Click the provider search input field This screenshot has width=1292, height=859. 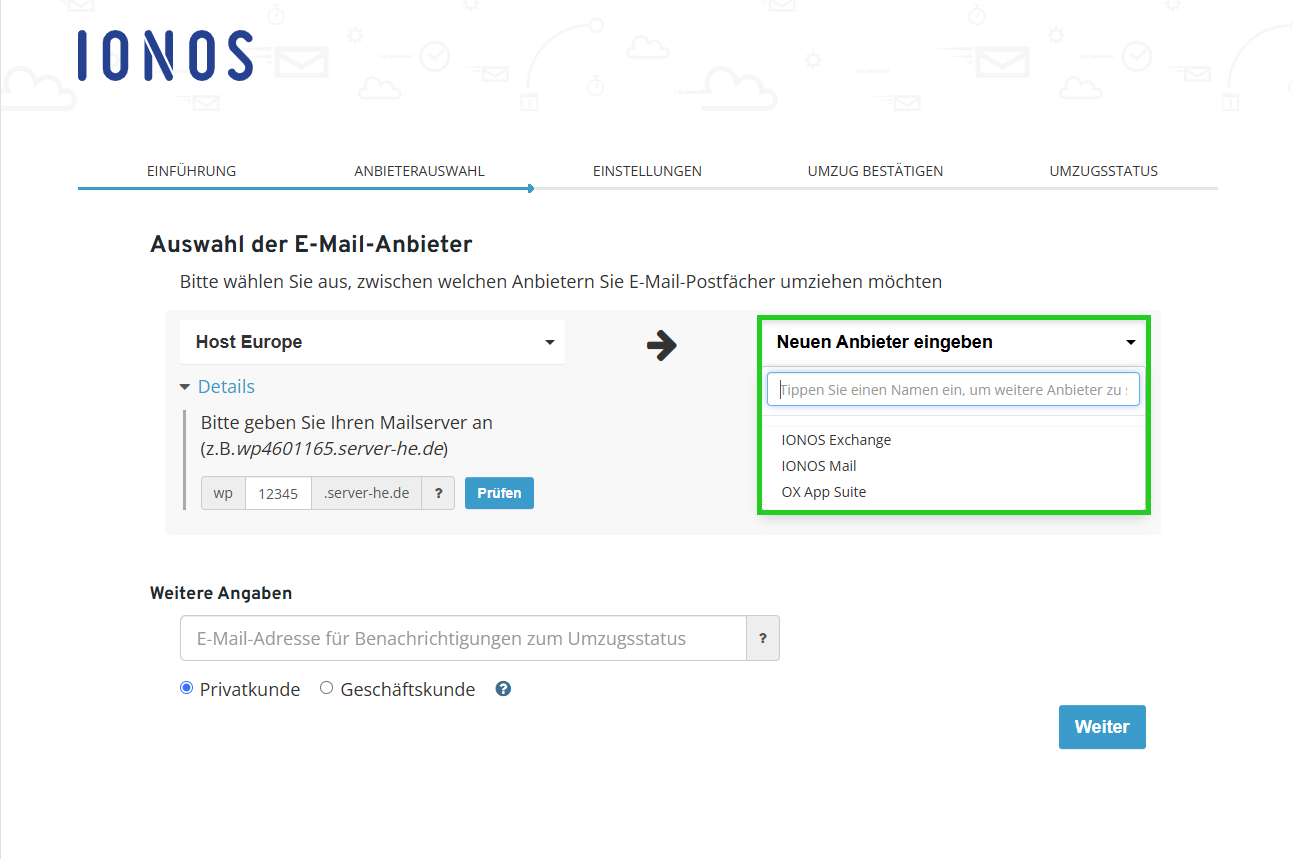[953, 390]
